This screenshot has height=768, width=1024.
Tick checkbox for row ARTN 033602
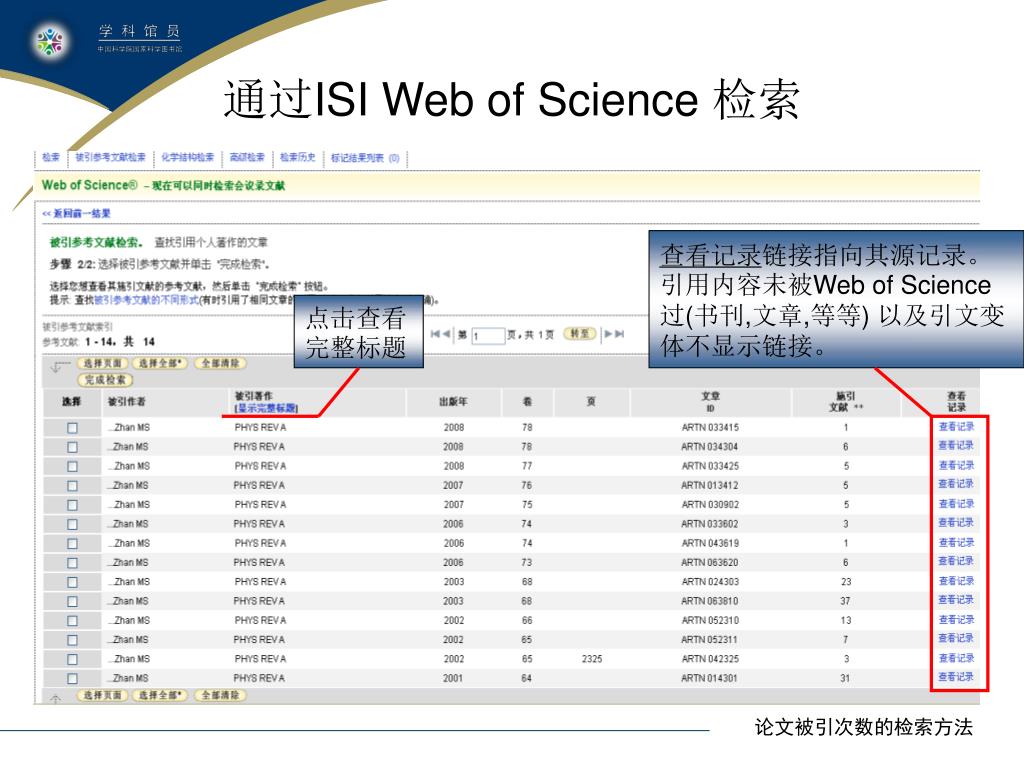72,524
